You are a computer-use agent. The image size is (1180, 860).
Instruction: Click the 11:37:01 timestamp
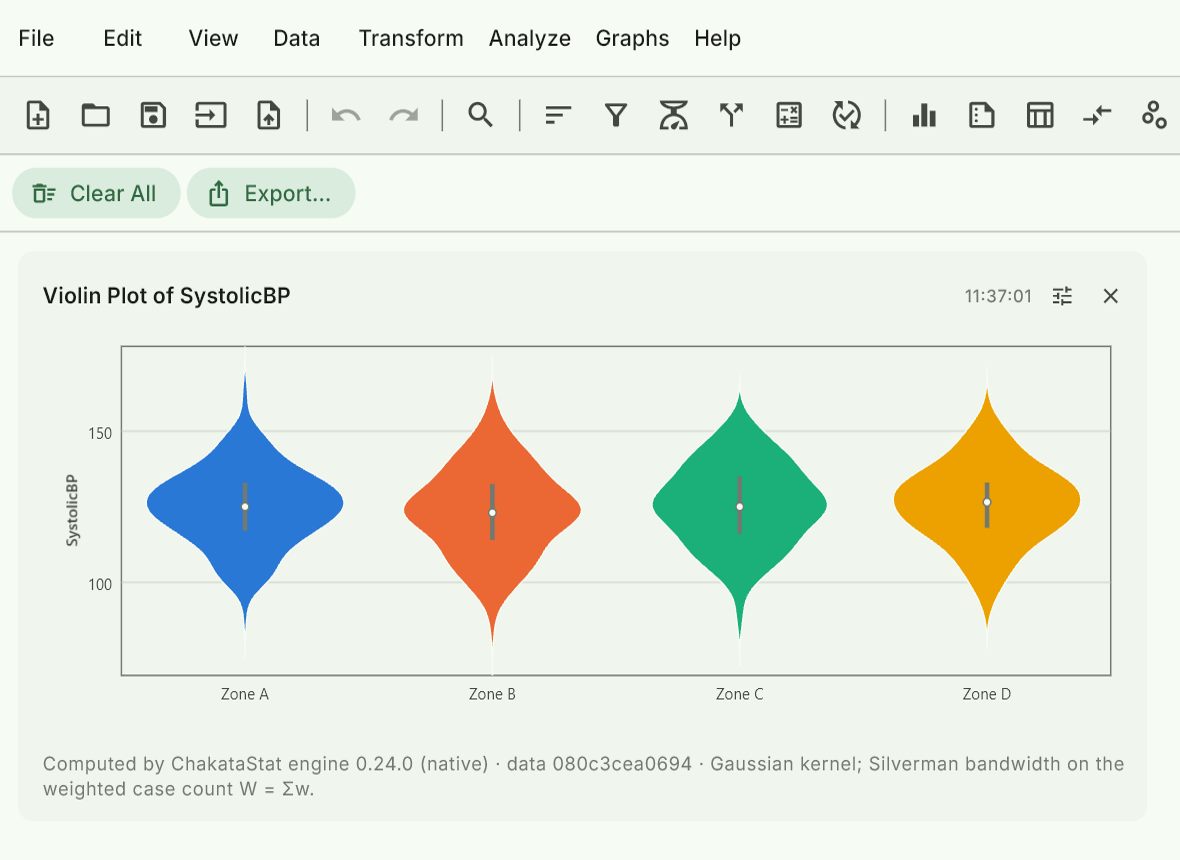998,296
